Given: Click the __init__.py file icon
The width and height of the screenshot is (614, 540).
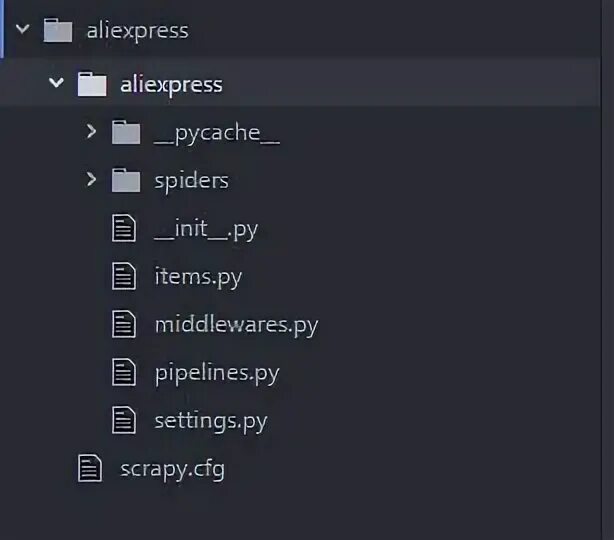Looking at the screenshot, I should pos(124,228).
